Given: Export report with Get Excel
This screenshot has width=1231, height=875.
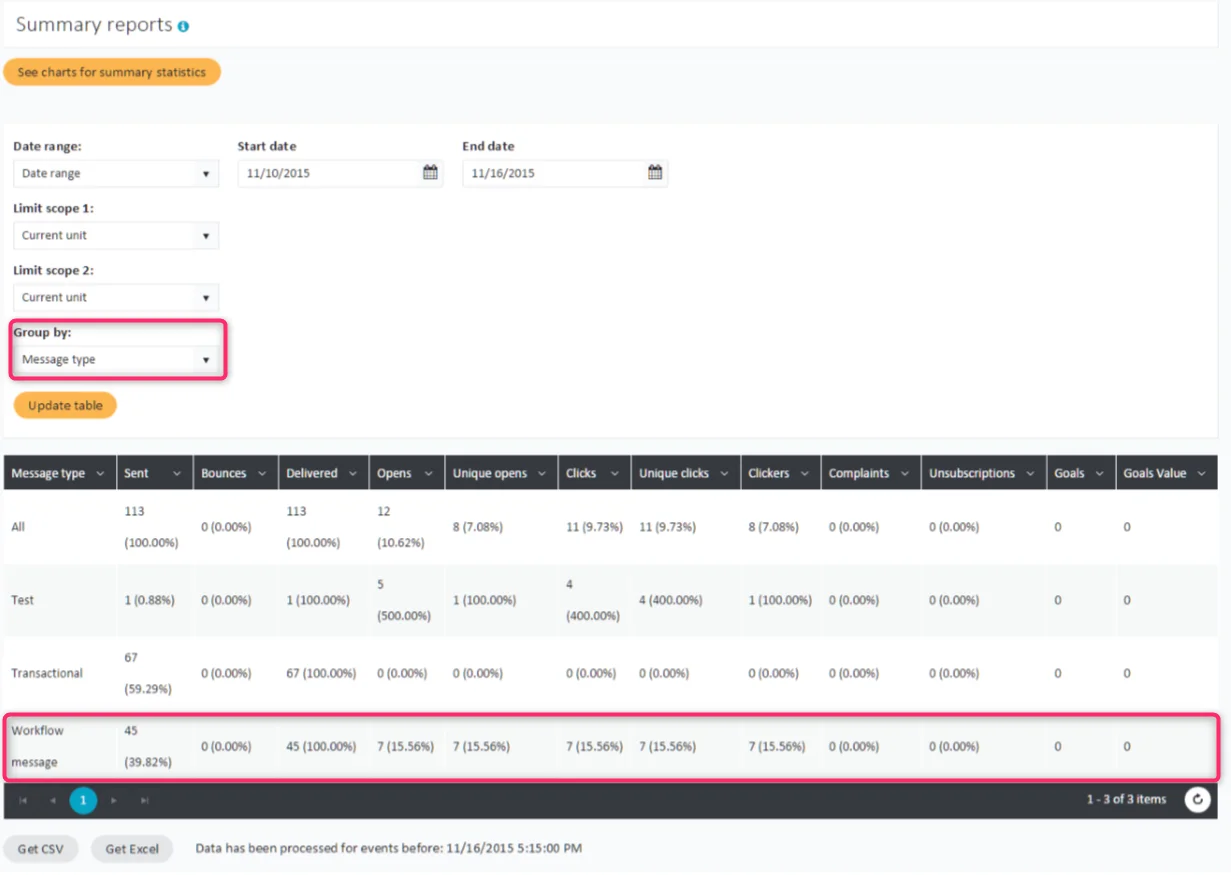Looking at the screenshot, I should (x=132, y=849).
